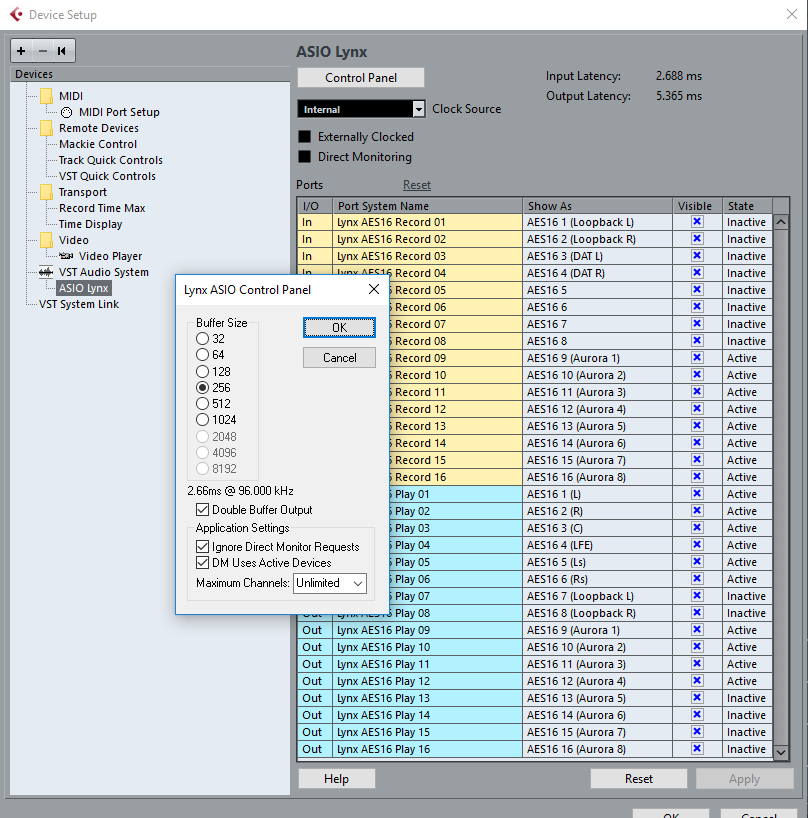
Task: Click the Video Player camera icon
Action: [x=66, y=256]
